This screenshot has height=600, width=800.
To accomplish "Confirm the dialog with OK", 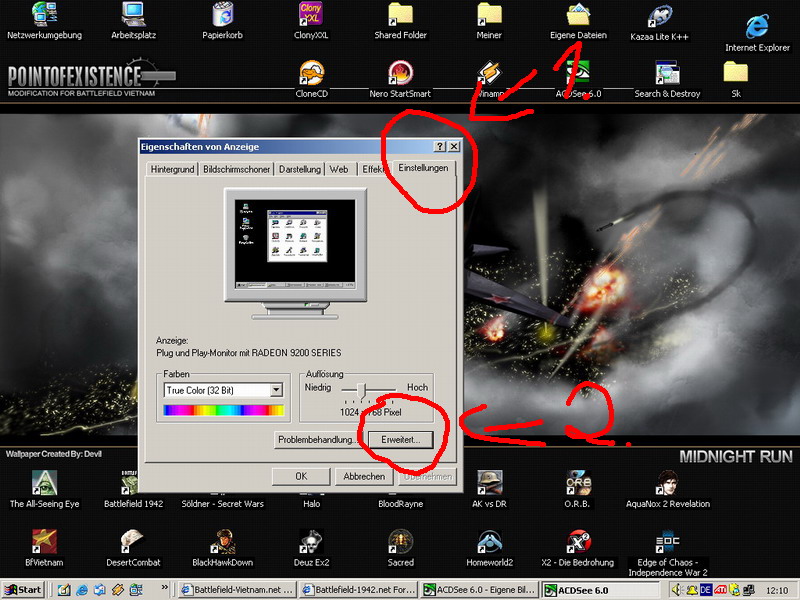I will pyautogui.click(x=301, y=477).
